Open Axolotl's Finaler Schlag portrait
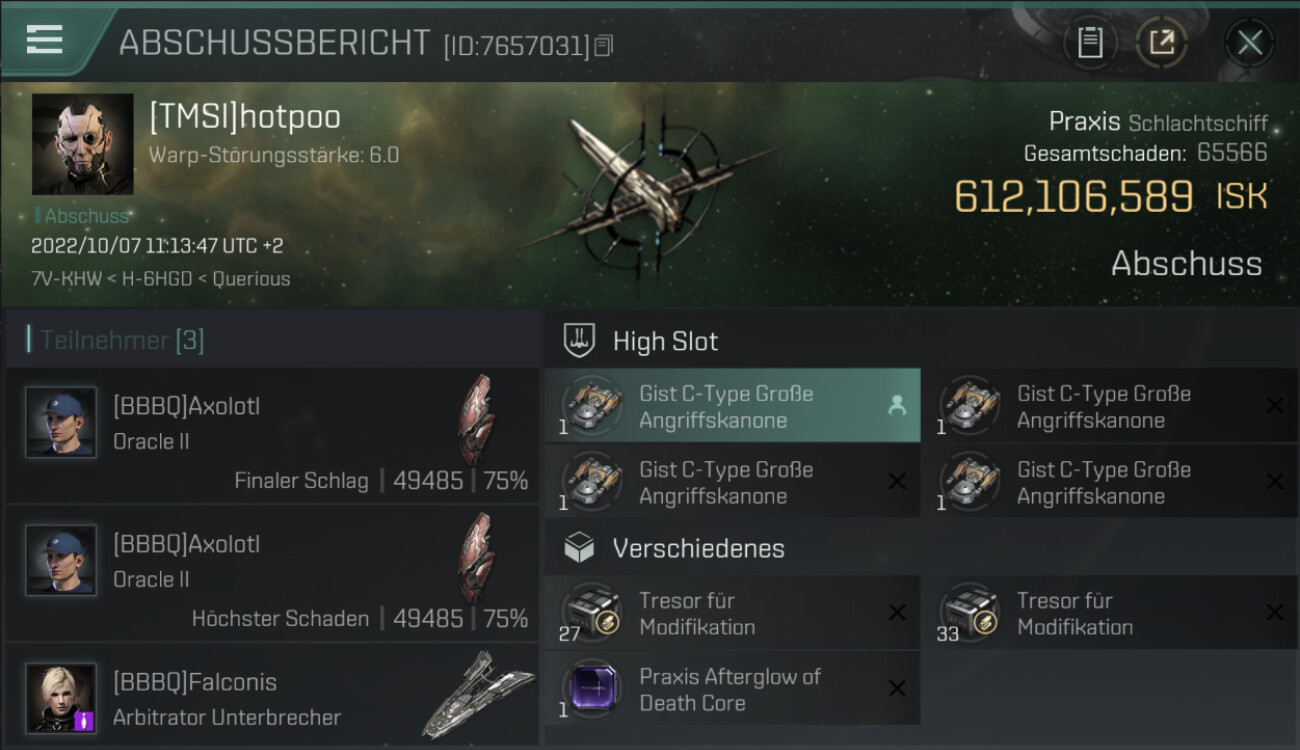Screen dimensions: 1300x750 pyautogui.click(x=61, y=421)
